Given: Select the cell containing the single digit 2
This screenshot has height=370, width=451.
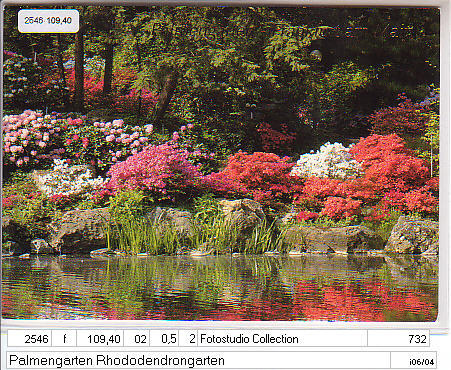Looking at the screenshot, I should coord(188,339).
